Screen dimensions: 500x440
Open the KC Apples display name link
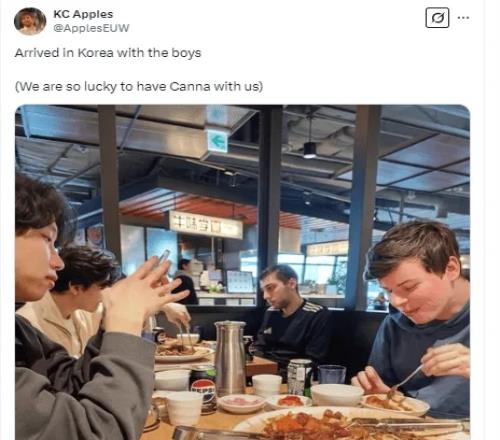tap(83, 14)
